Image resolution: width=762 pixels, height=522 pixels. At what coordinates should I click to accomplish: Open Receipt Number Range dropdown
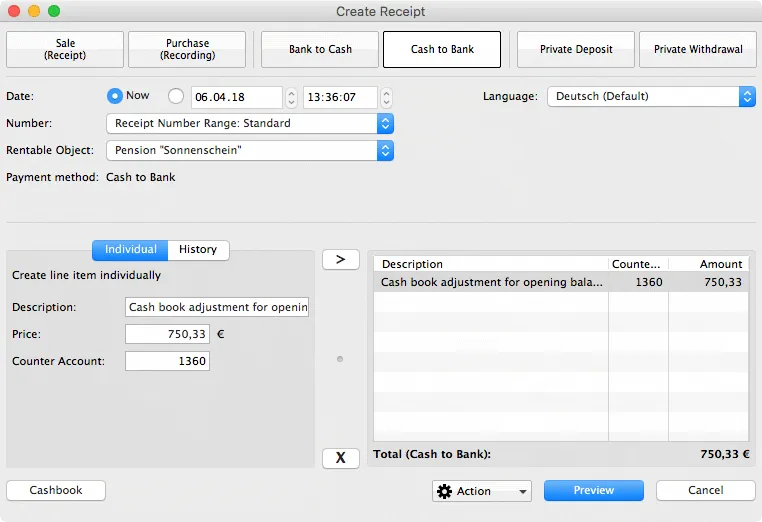pyautogui.click(x=250, y=123)
